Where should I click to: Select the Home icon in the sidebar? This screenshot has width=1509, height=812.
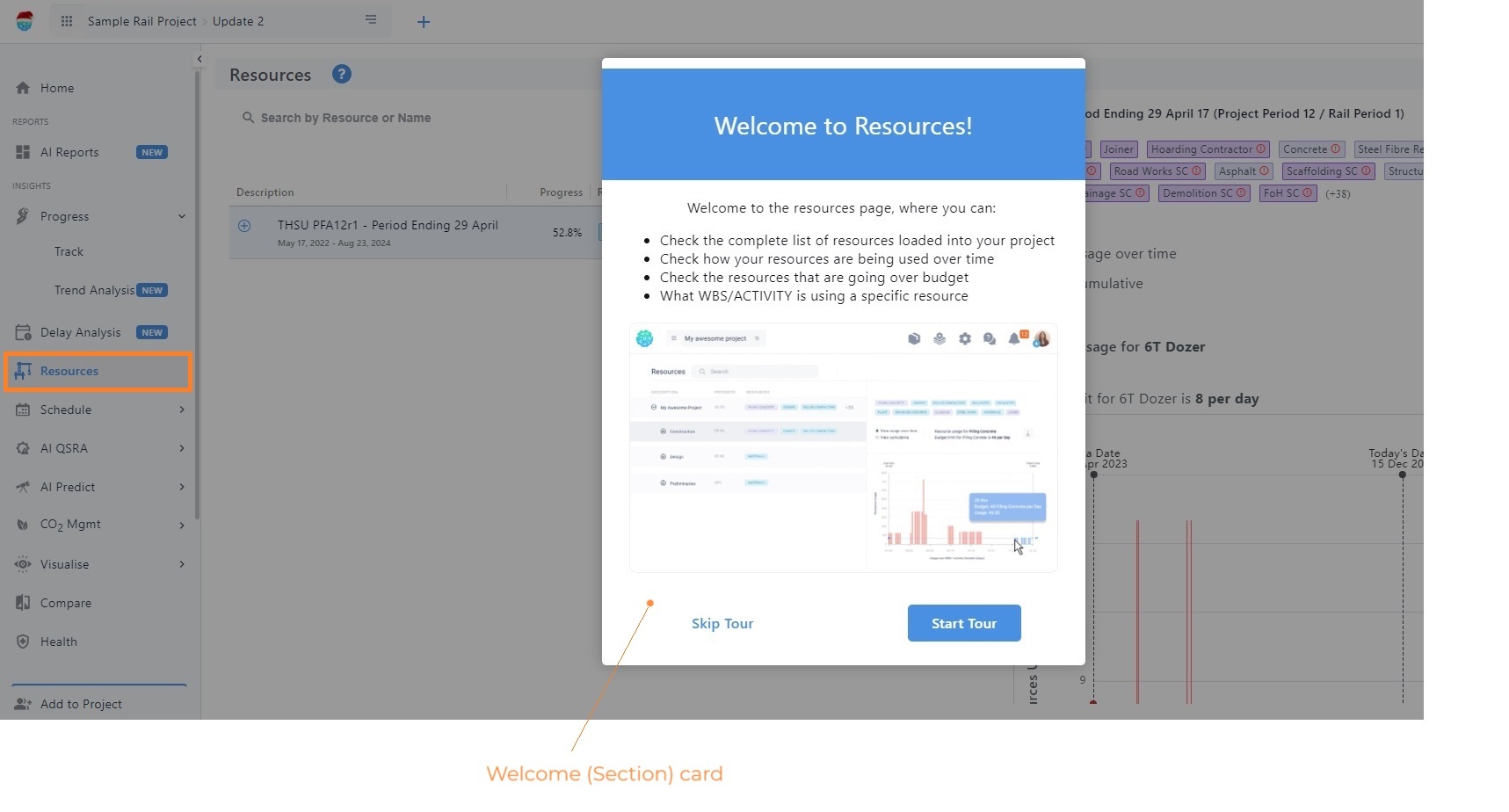[23, 88]
